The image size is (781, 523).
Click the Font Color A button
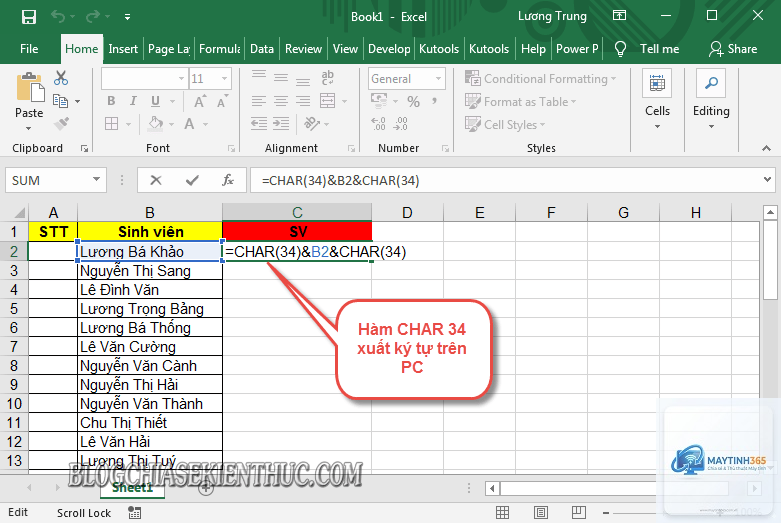tap(189, 124)
